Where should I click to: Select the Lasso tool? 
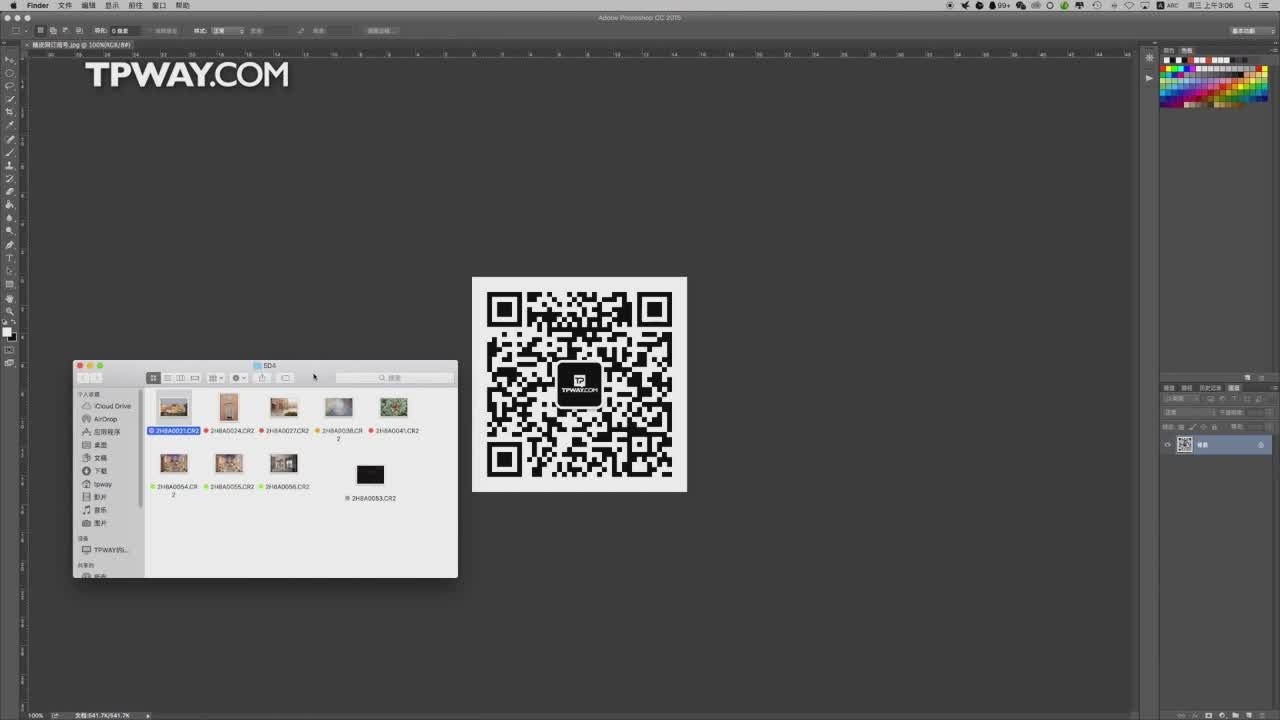(10, 86)
